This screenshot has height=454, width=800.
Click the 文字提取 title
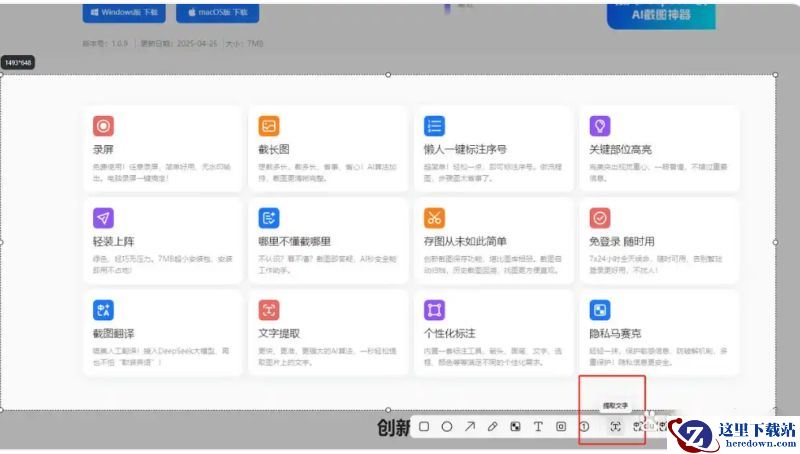point(279,334)
